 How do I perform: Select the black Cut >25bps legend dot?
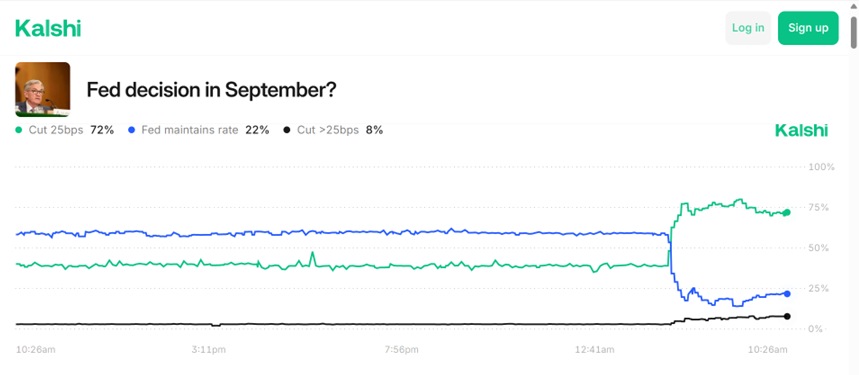287,130
